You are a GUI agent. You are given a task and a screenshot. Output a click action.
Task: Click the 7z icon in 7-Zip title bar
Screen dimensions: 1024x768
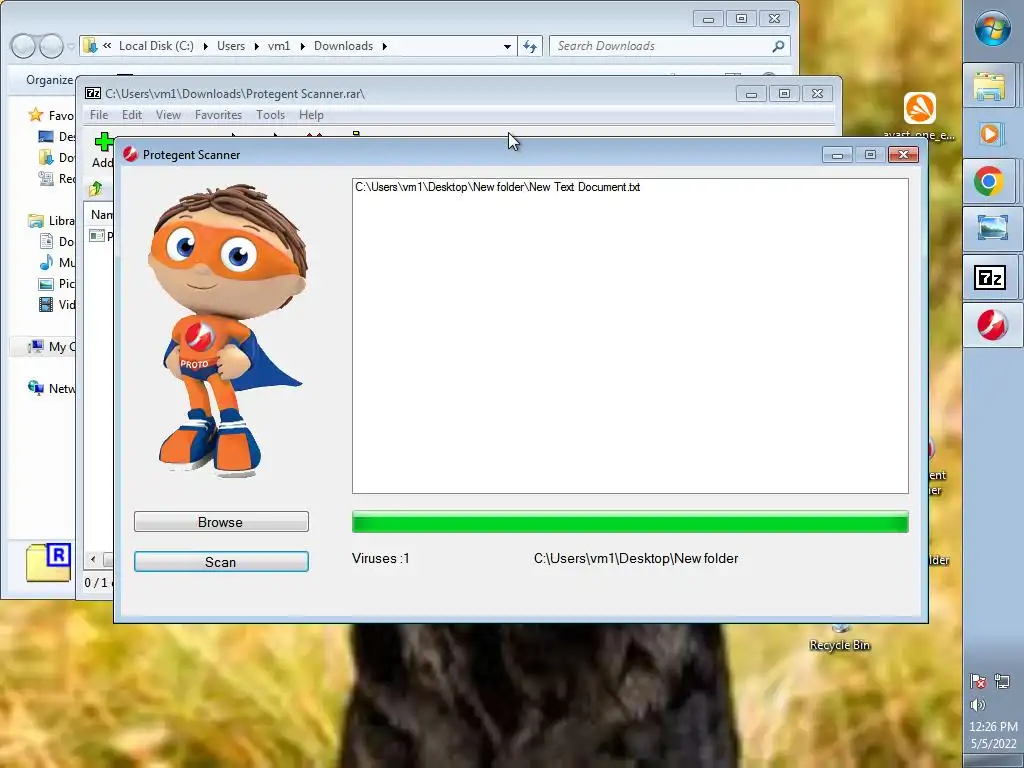pyautogui.click(x=93, y=93)
